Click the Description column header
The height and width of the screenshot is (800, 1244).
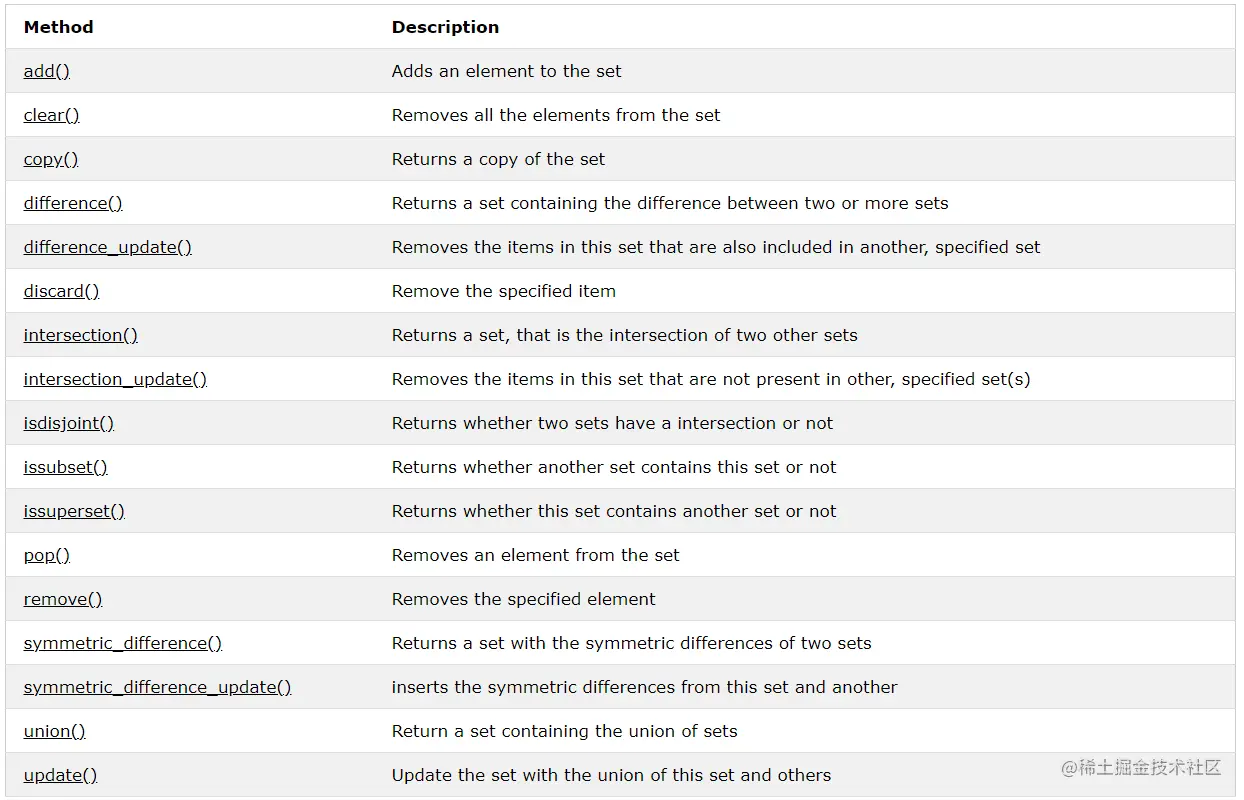coord(445,27)
